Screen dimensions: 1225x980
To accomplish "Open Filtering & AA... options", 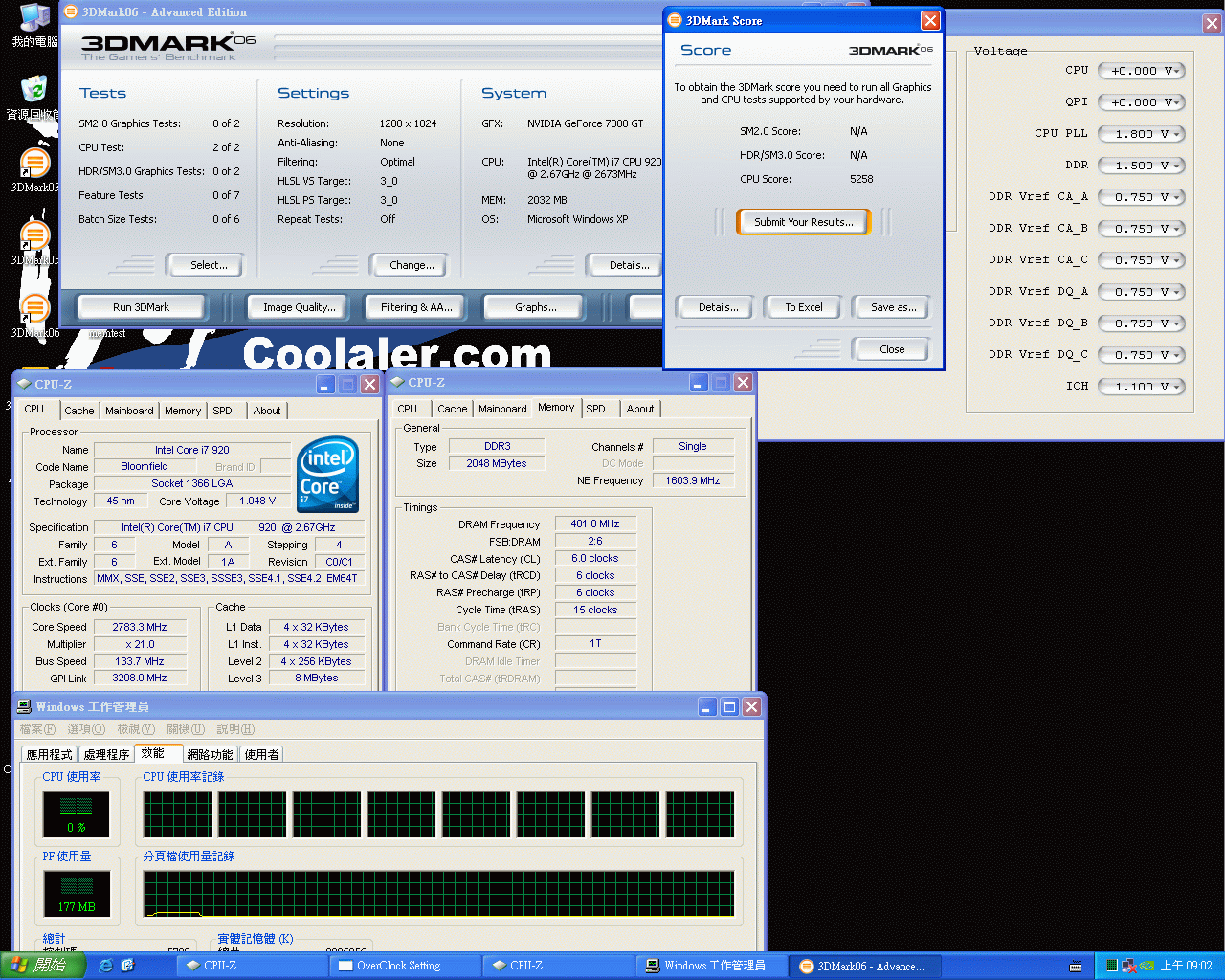I will tap(416, 307).
